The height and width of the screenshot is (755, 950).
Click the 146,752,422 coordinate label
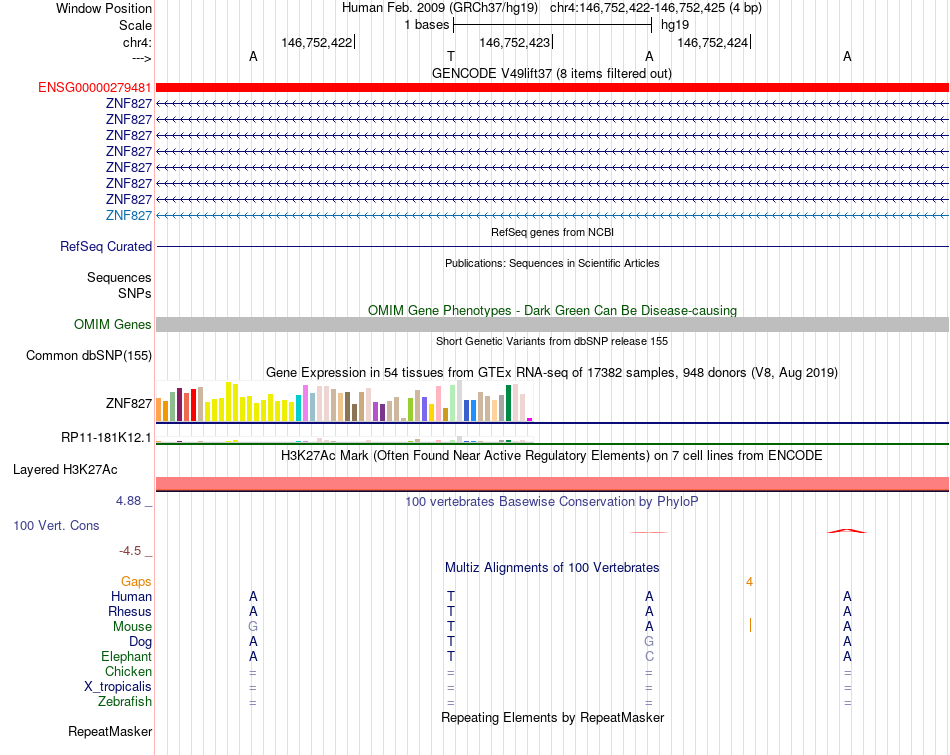point(317,42)
